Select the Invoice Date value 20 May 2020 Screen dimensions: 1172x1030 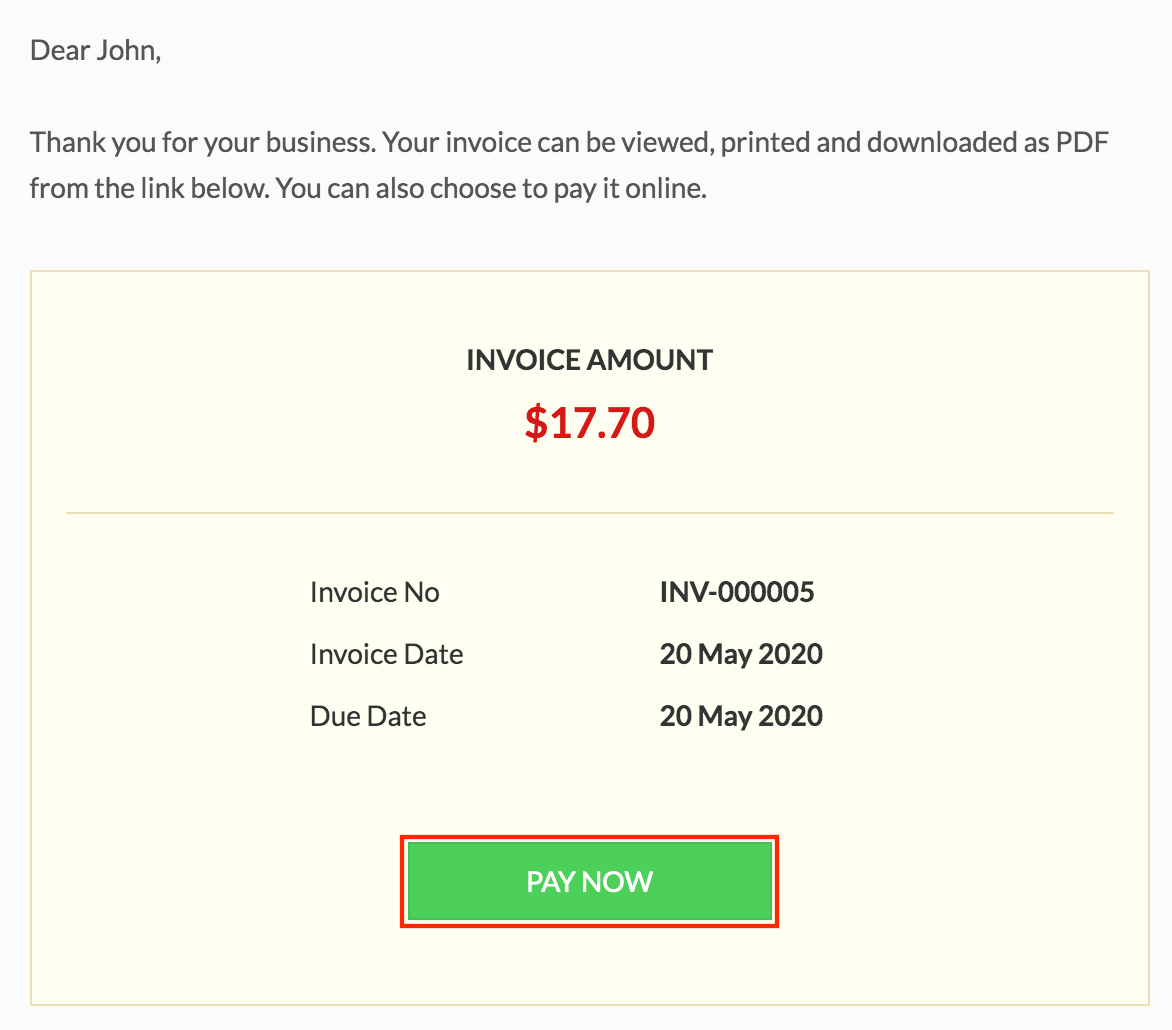[740, 654]
